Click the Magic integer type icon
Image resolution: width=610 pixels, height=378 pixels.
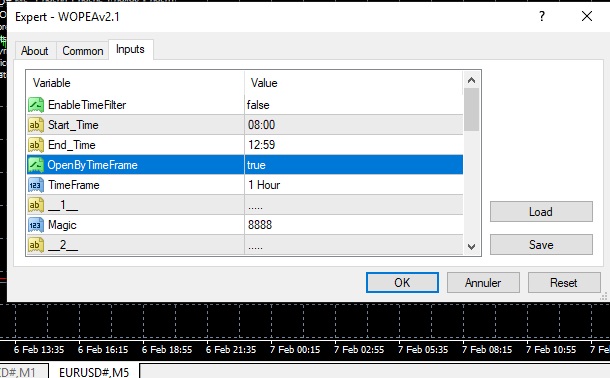tap(36, 225)
